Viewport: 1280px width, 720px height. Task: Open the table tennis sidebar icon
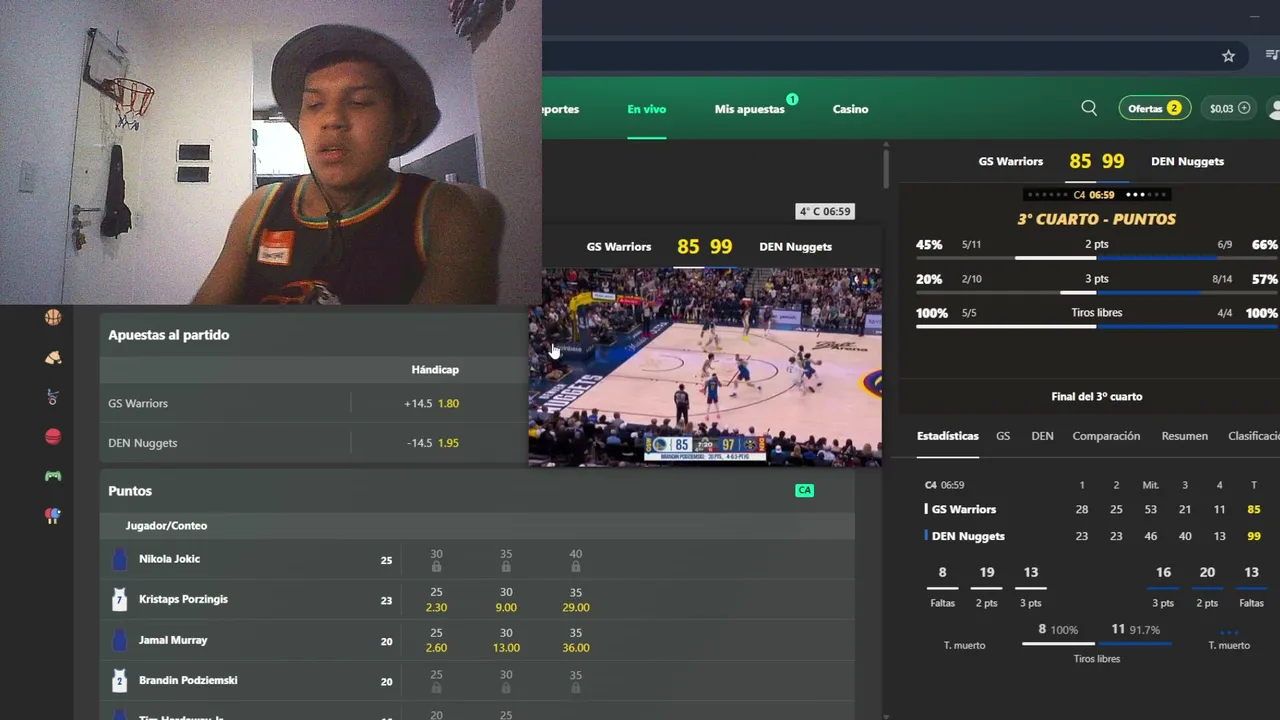click(x=53, y=516)
